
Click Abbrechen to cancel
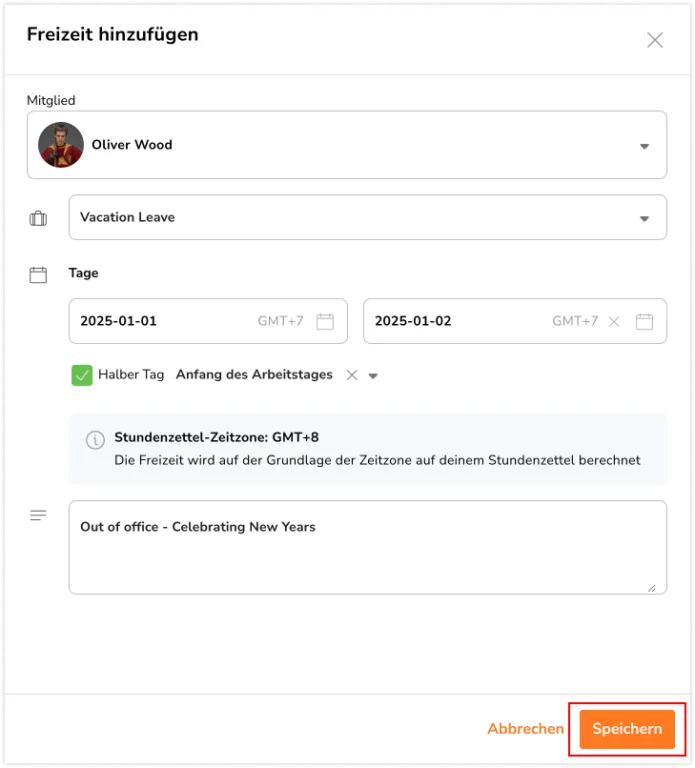tap(525, 729)
